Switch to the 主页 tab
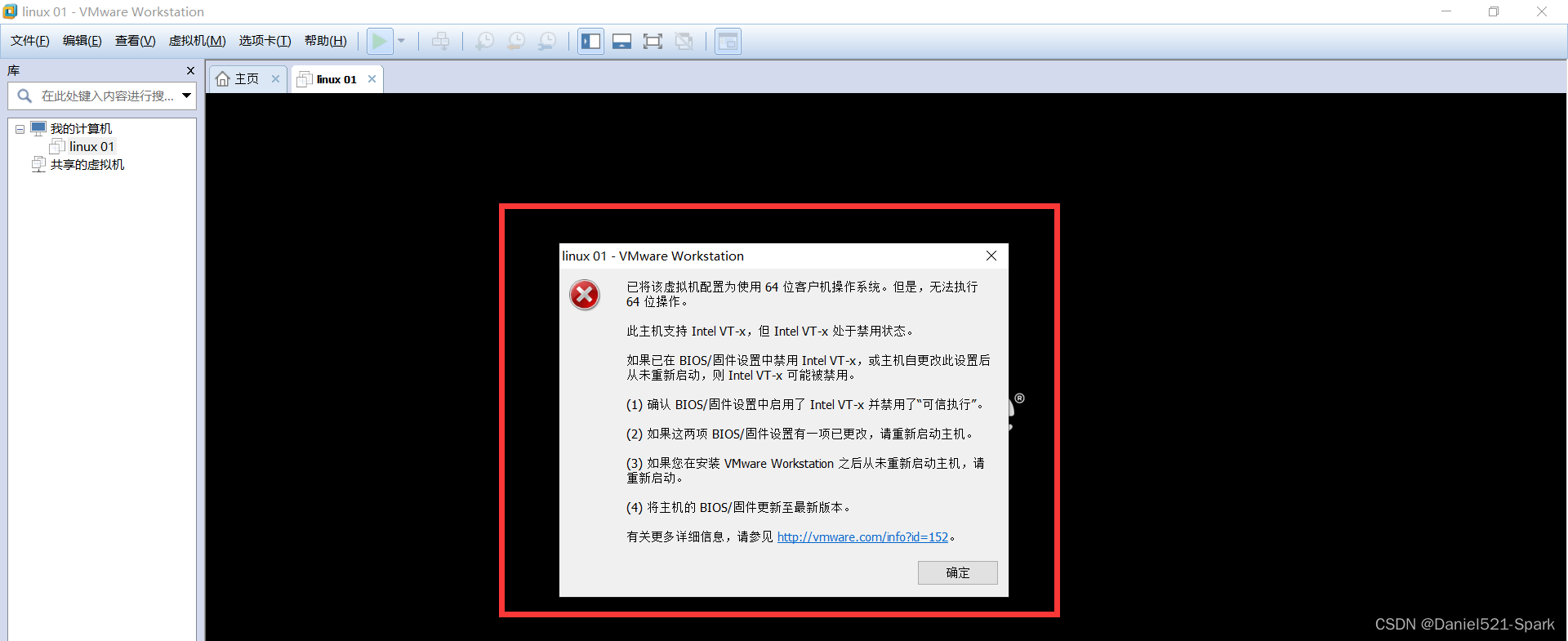1568x641 pixels. pyautogui.click(x=247, y=79)
